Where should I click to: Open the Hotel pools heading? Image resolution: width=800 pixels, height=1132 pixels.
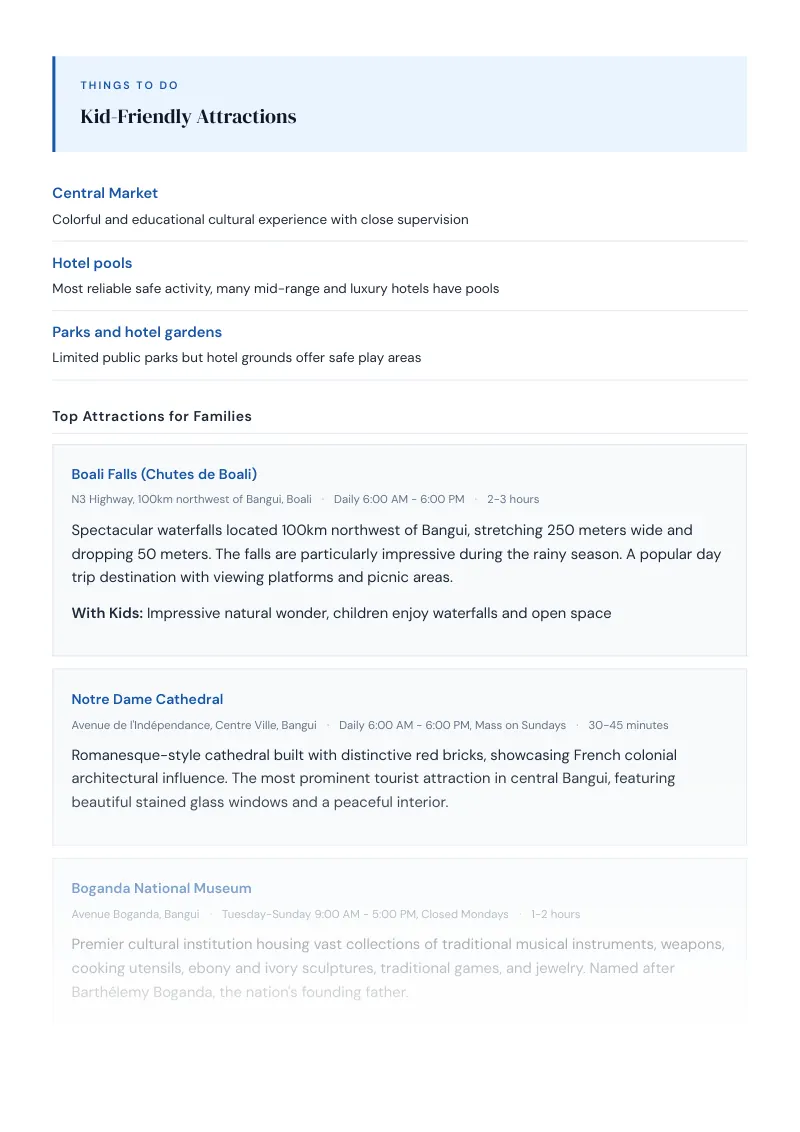(x=92, y=263)
